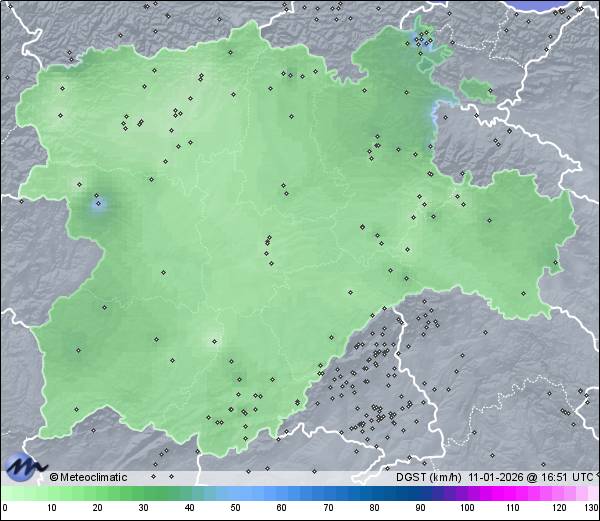The height and width of the screenshot is (521, 600).
Task: Click the Meteoclimatic wave logo
Action: [25, 467]
